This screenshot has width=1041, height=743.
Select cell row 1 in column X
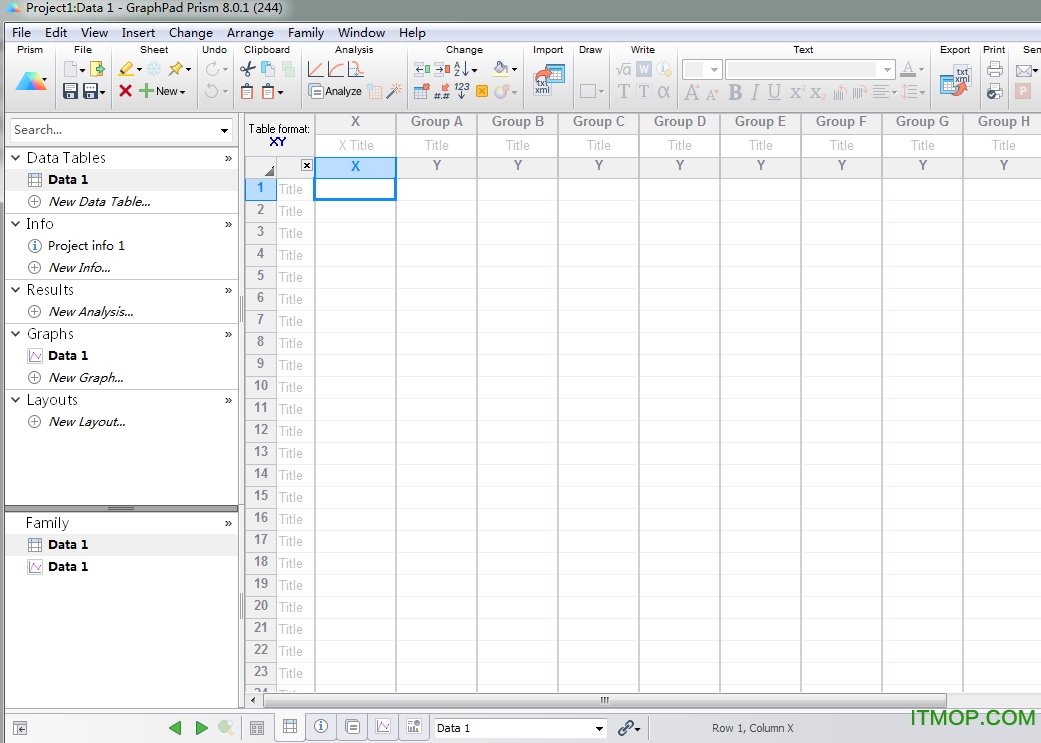pos(355,189)
